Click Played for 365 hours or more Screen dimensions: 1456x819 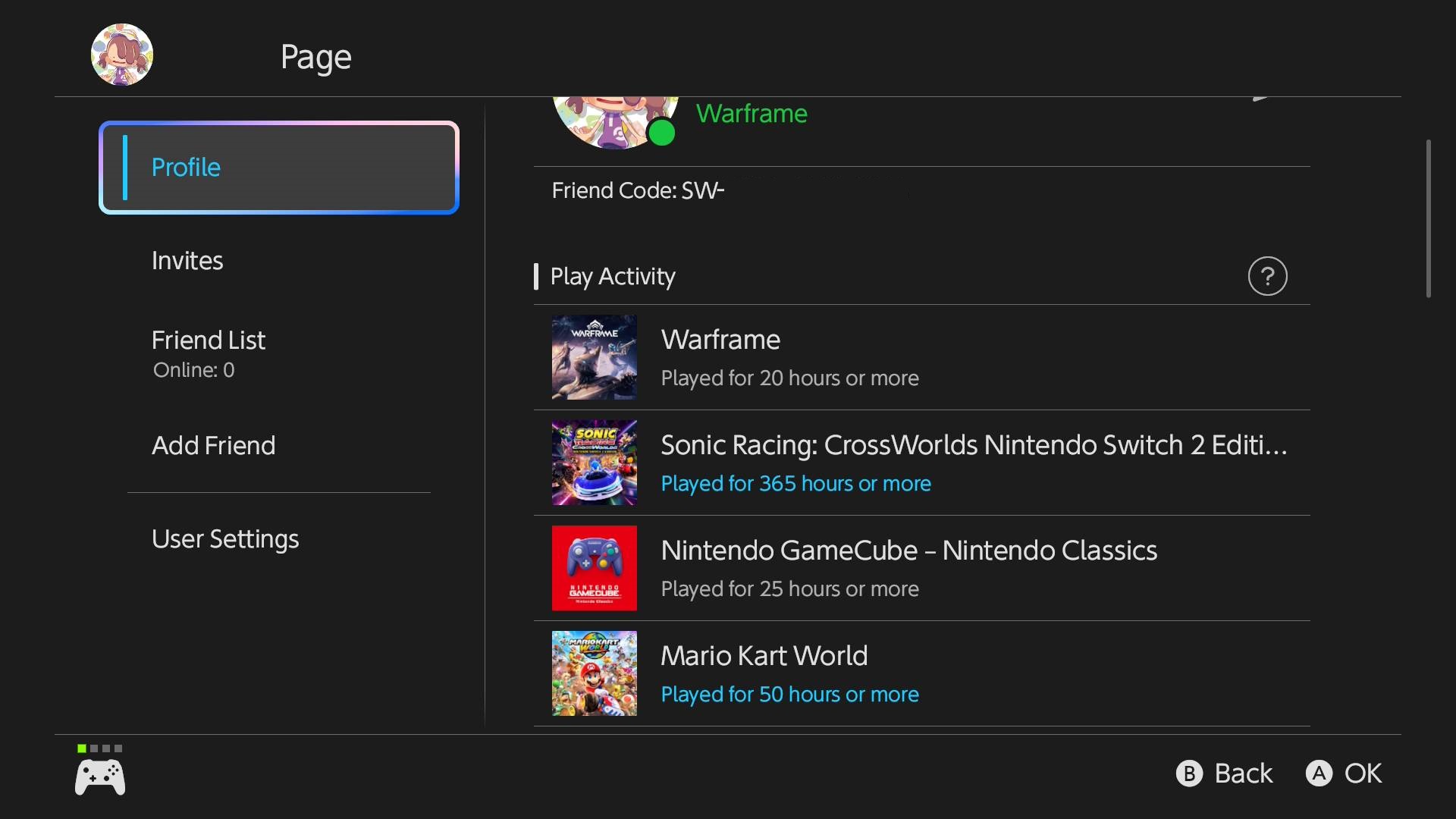795,484
